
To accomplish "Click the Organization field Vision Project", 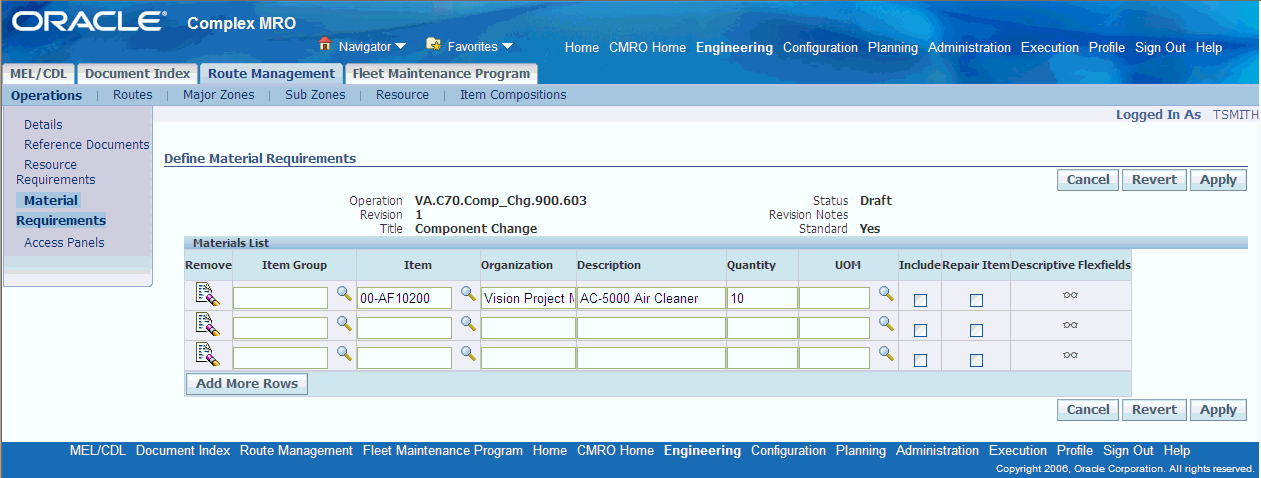I will [528, 298].
